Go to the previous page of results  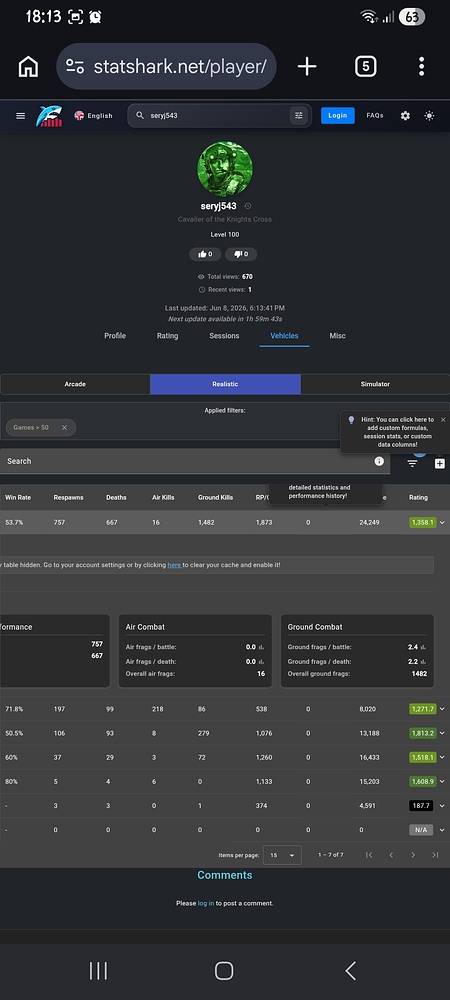pos(391,855)
